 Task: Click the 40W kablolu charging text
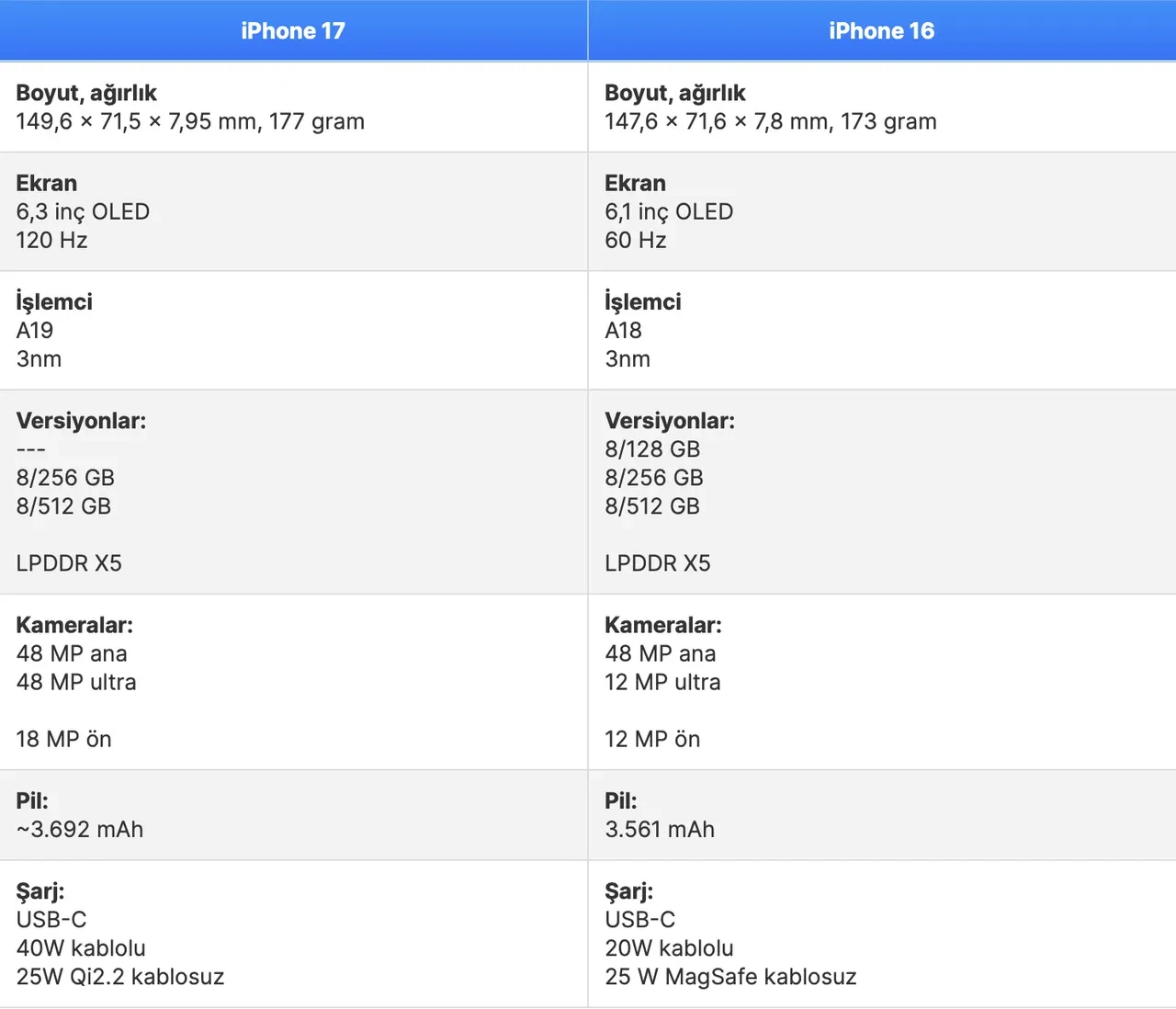[x=81, y=947]
